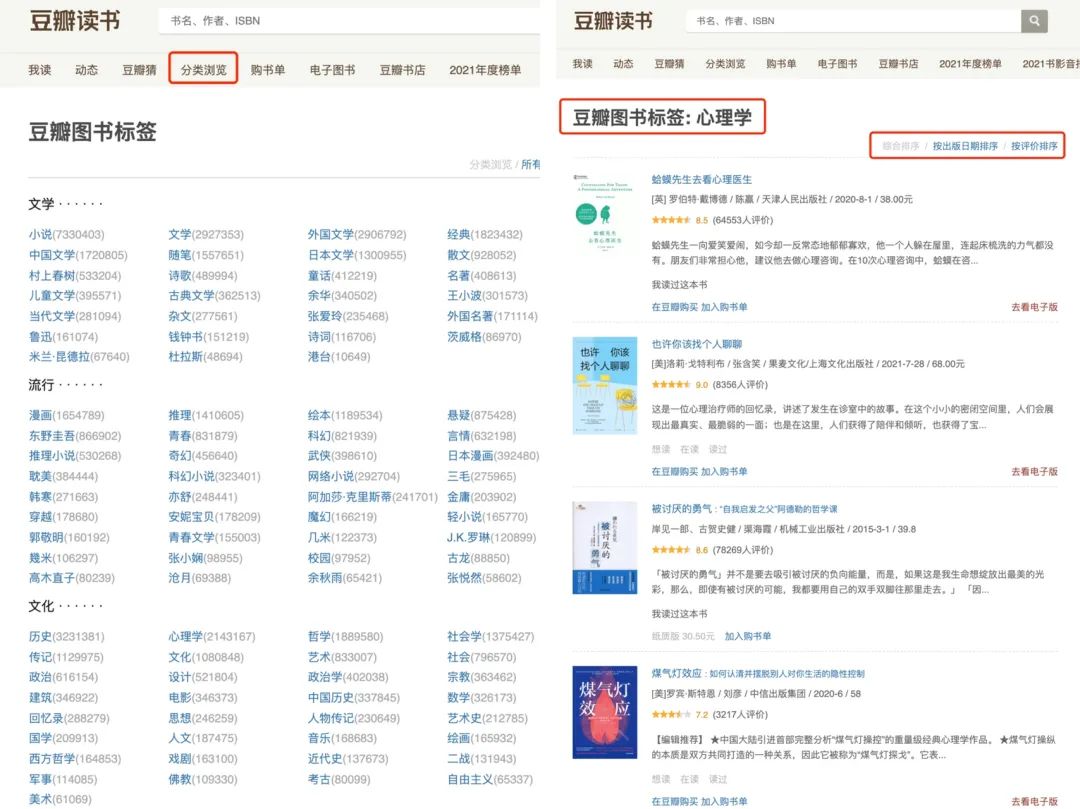Open the 艺术史 tag link
Viewport: 1080px width, 809px height.
point(464,718)
